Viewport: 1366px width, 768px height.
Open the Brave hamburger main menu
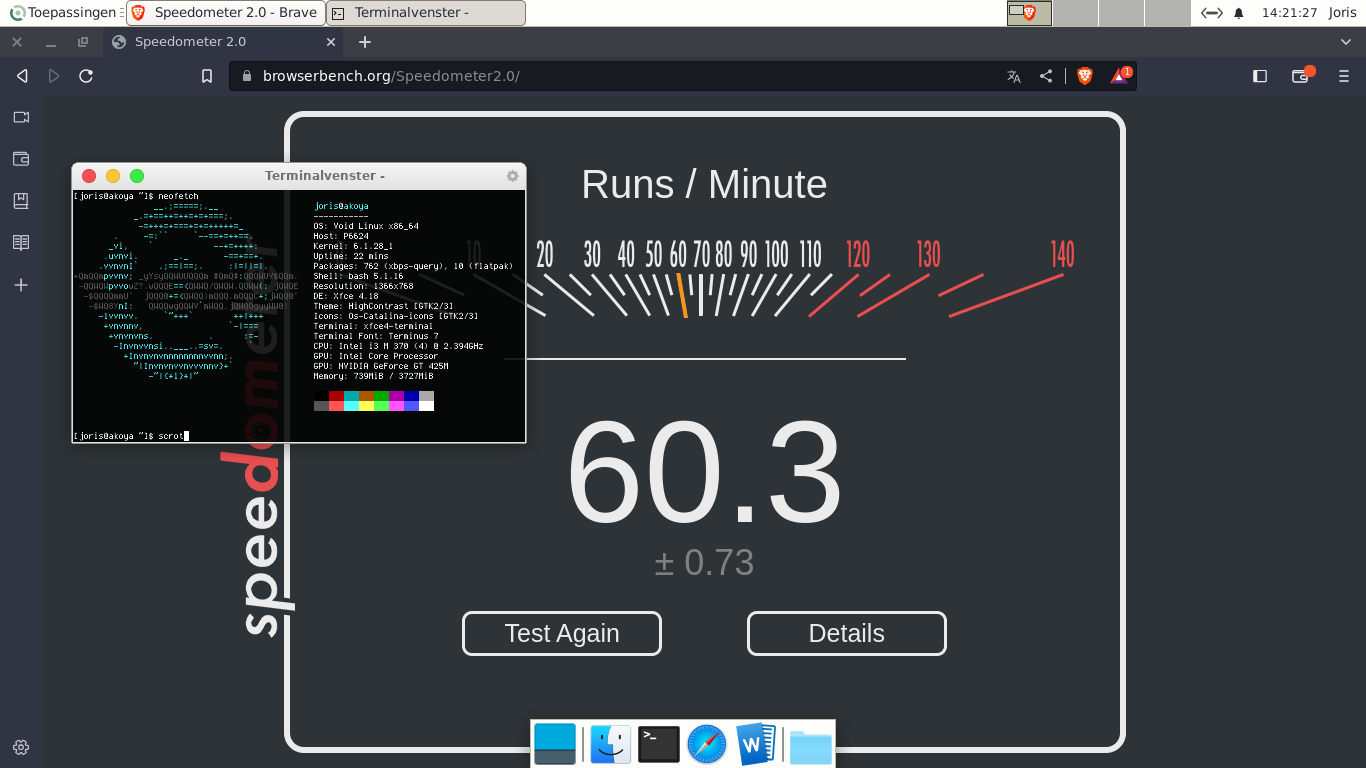pyautogui.click(x=1344, y=76)
